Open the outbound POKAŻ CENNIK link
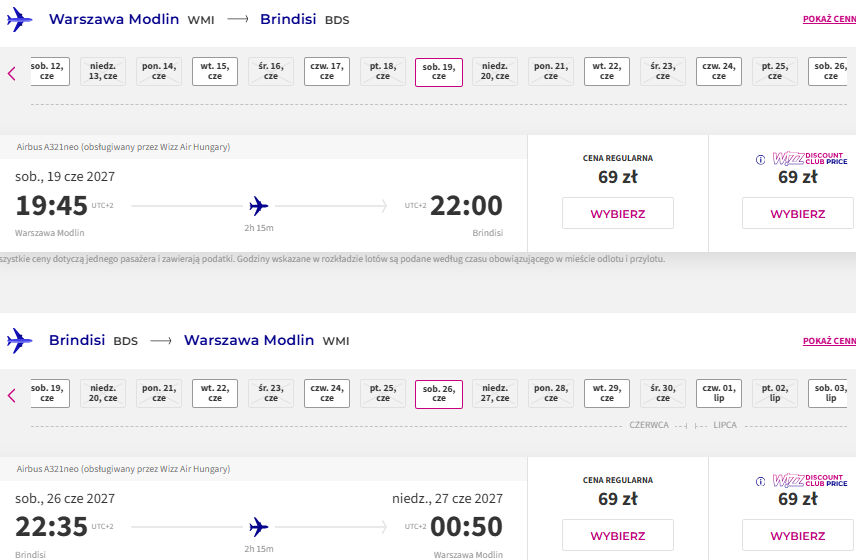The width and height of the screenshot is (856, 560). [829, 19]
